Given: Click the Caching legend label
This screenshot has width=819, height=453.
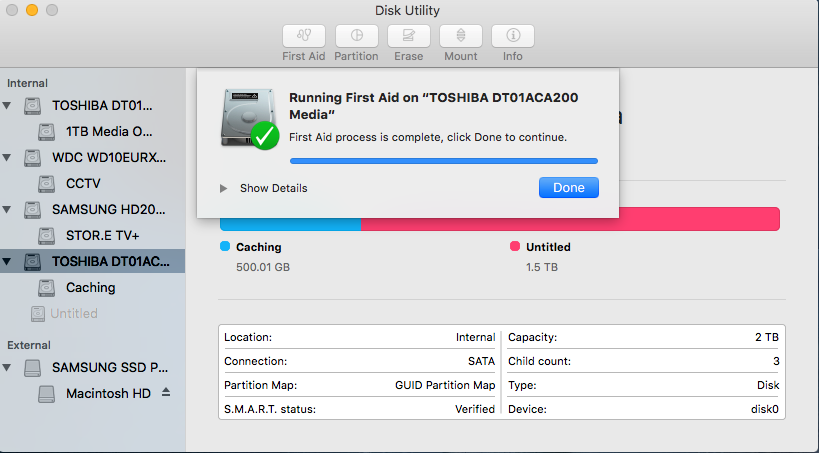Looking at the screenshot, I should [259, 247].
